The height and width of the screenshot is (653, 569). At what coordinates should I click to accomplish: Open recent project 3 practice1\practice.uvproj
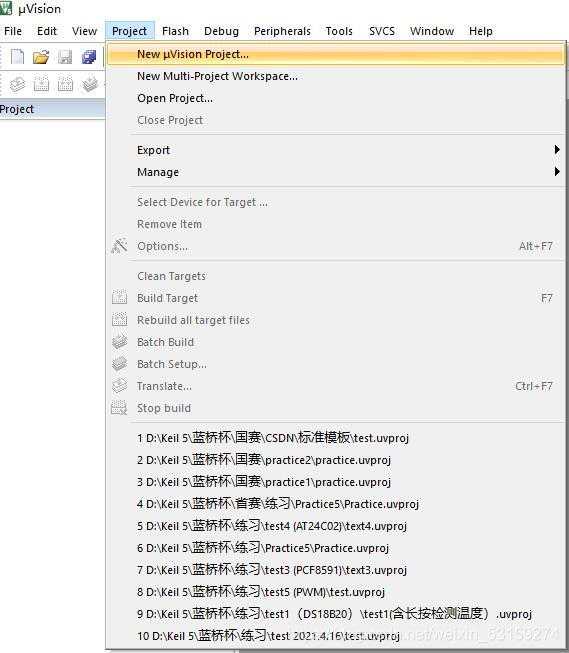[x=336, y=482]
